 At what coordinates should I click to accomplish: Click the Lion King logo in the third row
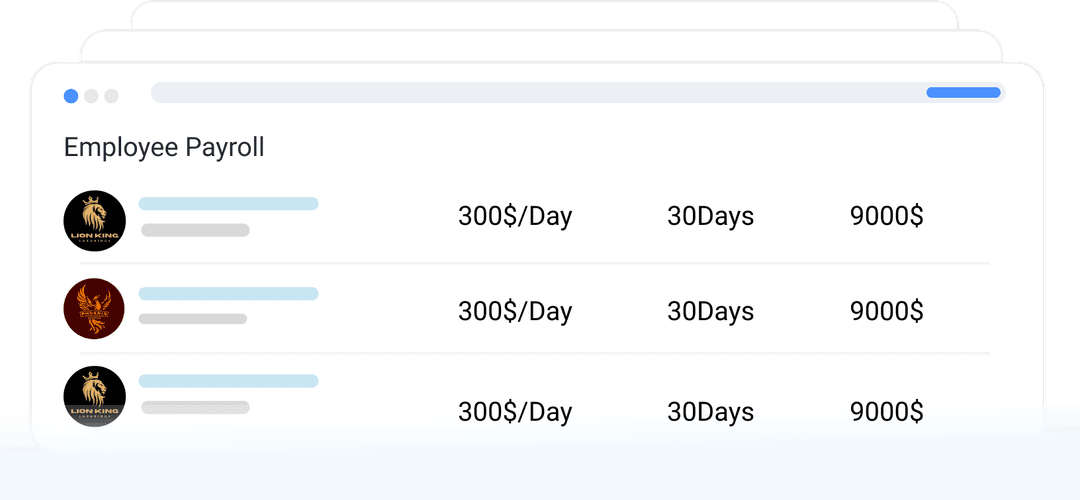pyautogui.click(x=94, y=397)
